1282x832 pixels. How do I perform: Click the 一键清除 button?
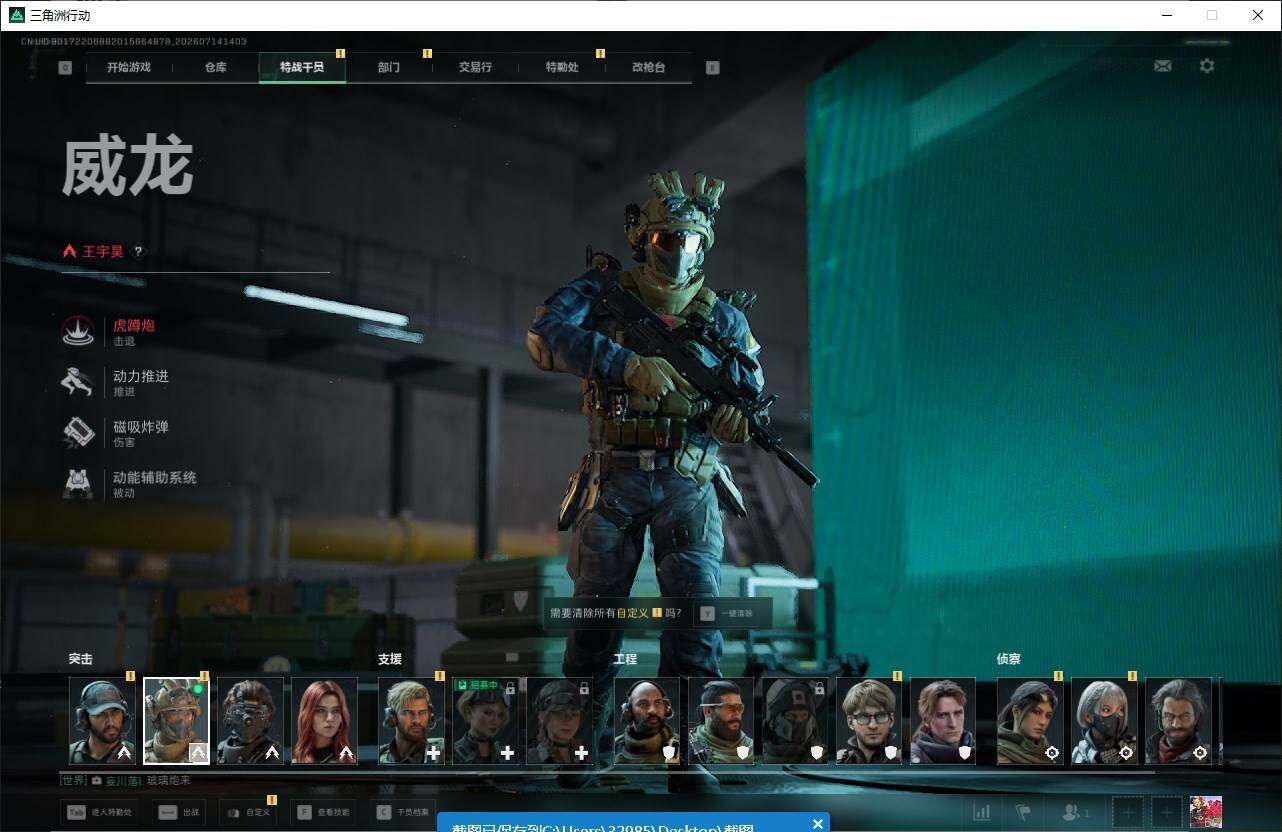[x=730, y=613]
